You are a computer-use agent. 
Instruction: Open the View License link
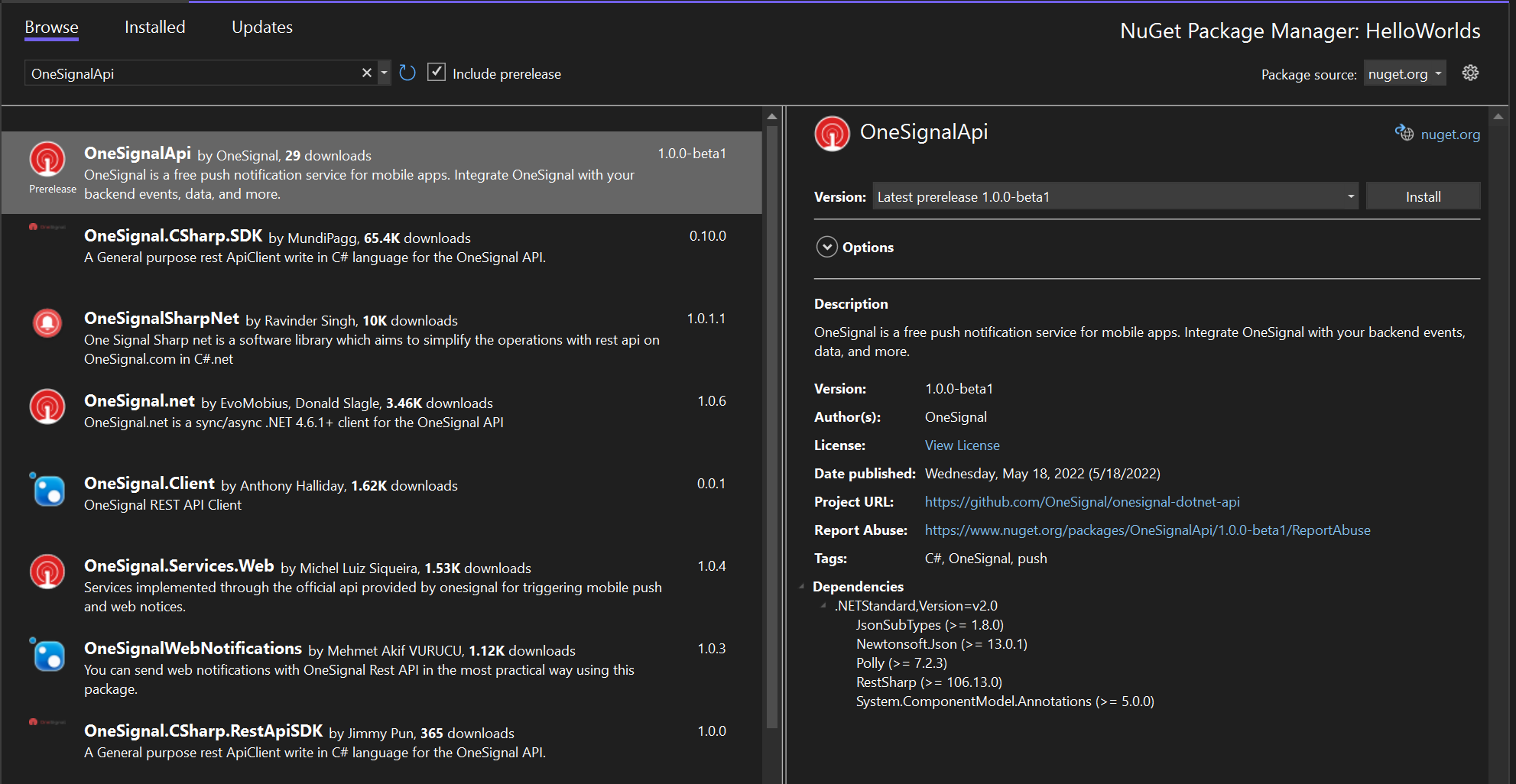(962, 445)
